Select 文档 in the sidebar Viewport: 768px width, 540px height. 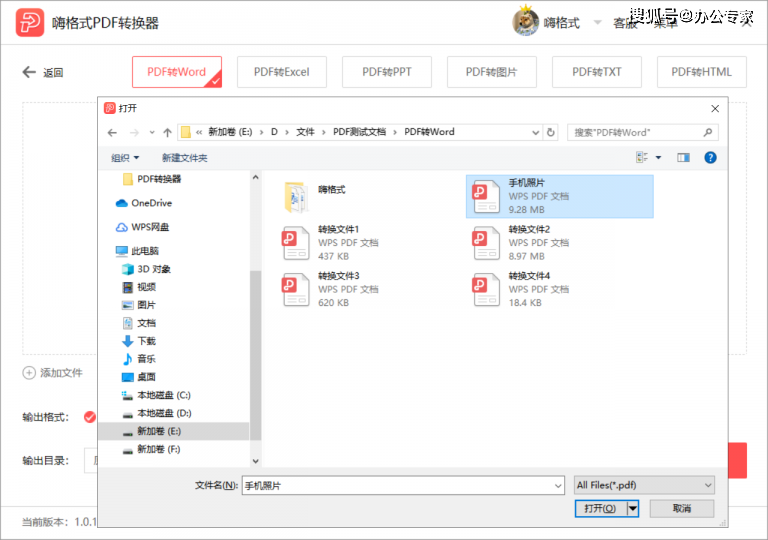click(139, 323)
